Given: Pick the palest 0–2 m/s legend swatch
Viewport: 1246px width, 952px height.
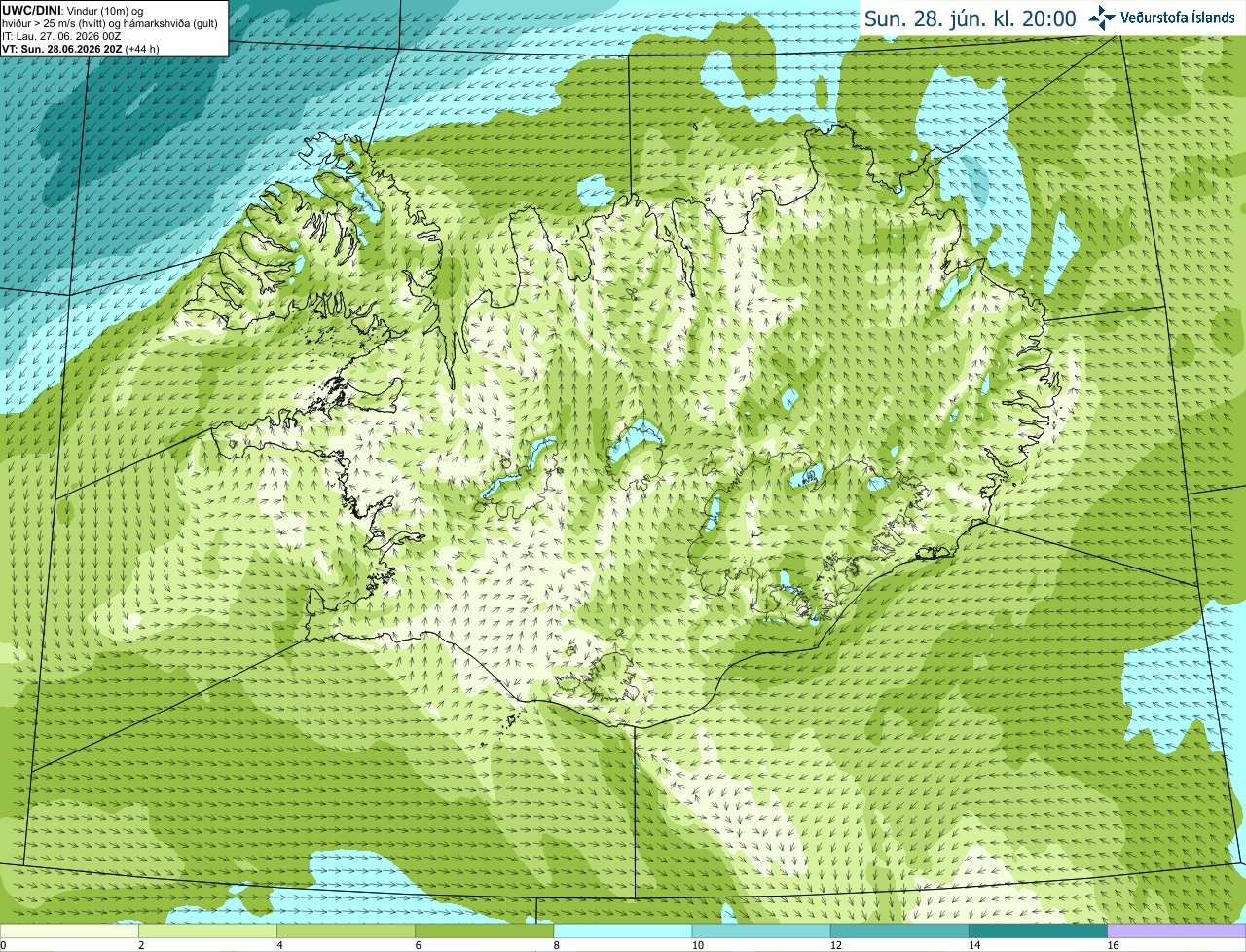Looking at the screenshot, I should click(x=69, y=932).
